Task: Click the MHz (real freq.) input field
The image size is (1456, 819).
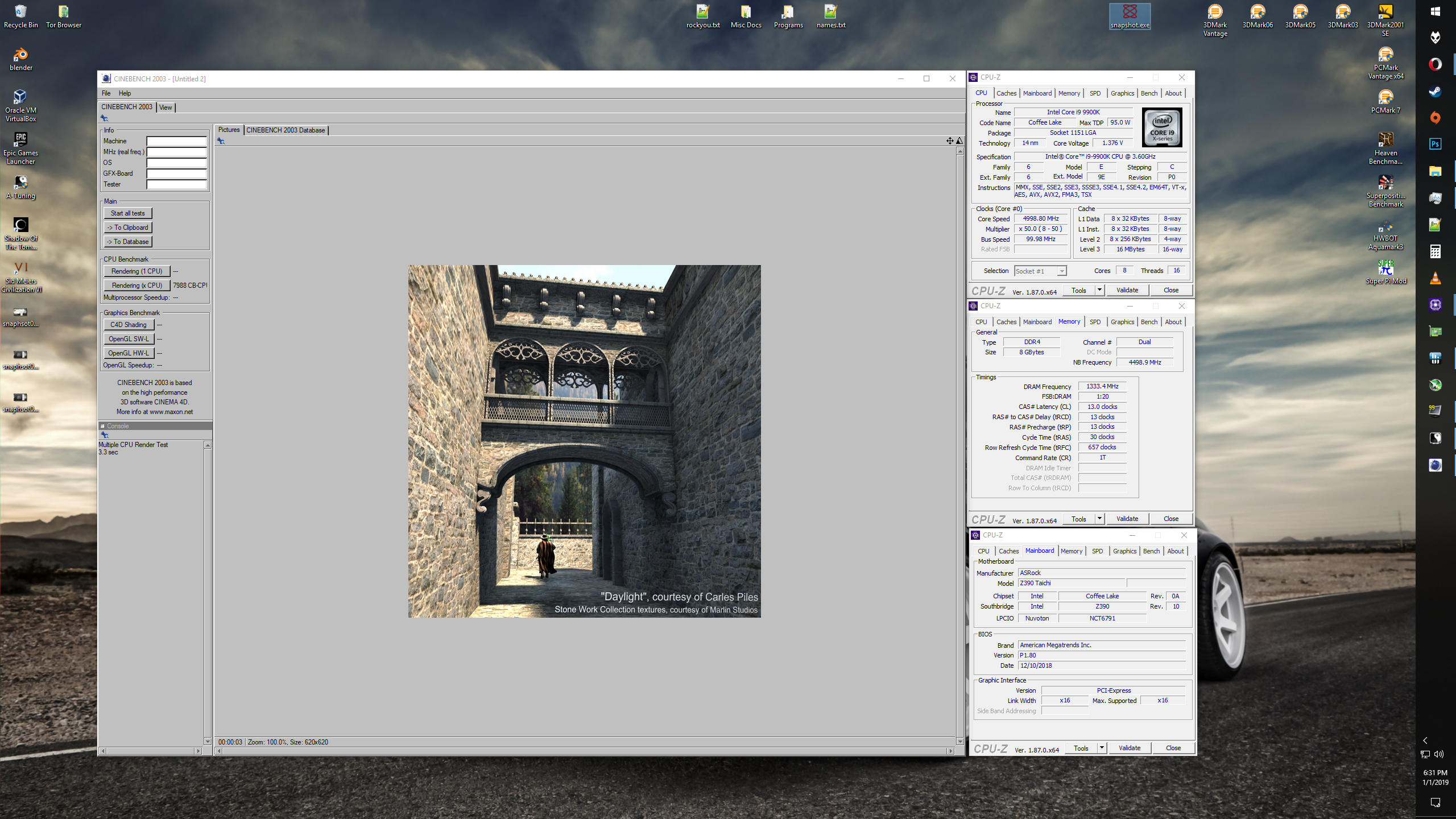Action: (x=177, y=152)
